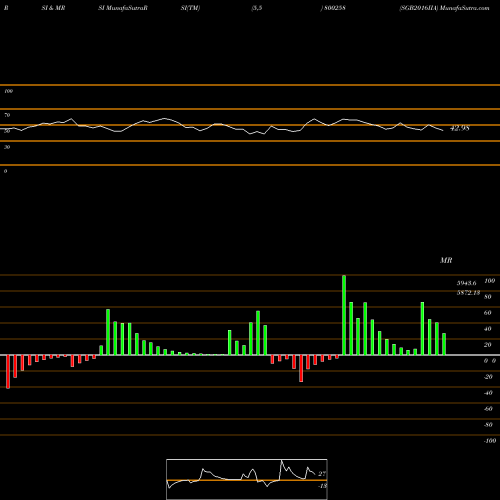The height and width of the screenshot is (500, 500).
Task: Click the -20 label on MR axis
Action: coord(488,377)
